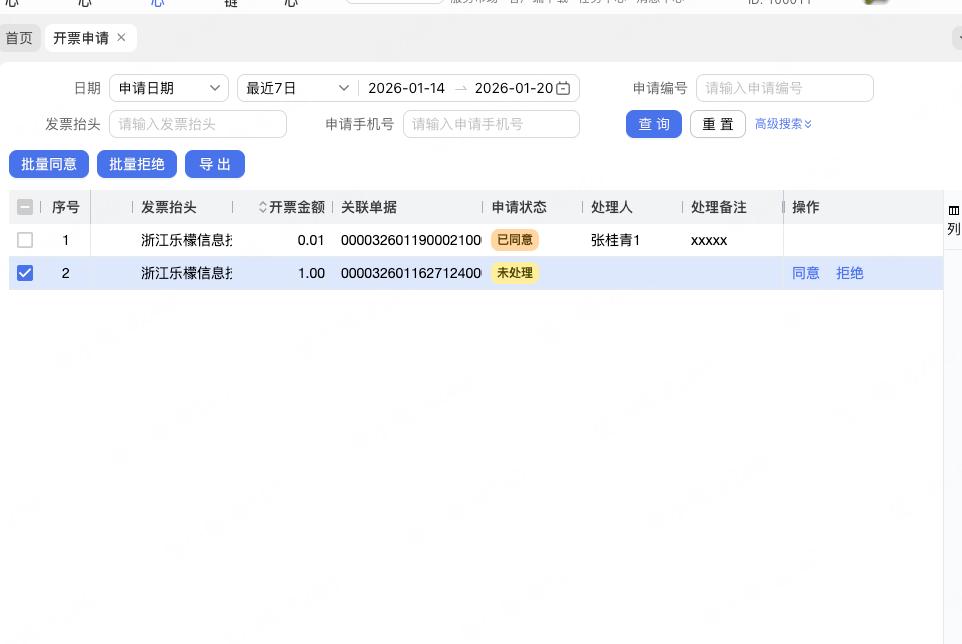Screen dimensions: 962x644
Task: Click the calendar icon in date range
Action: point(563,88)
